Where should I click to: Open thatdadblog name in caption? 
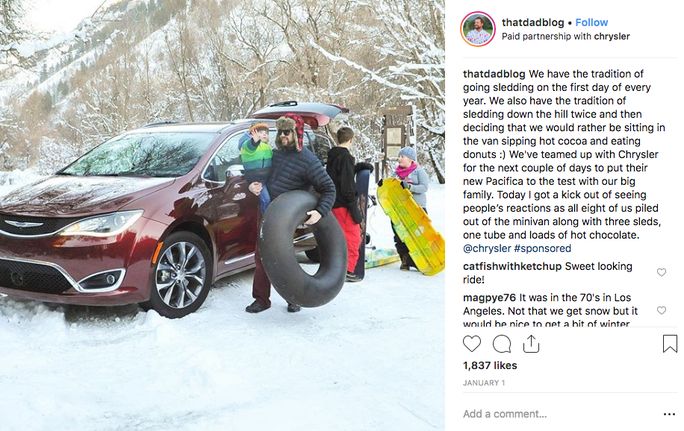tap(494, 74)
